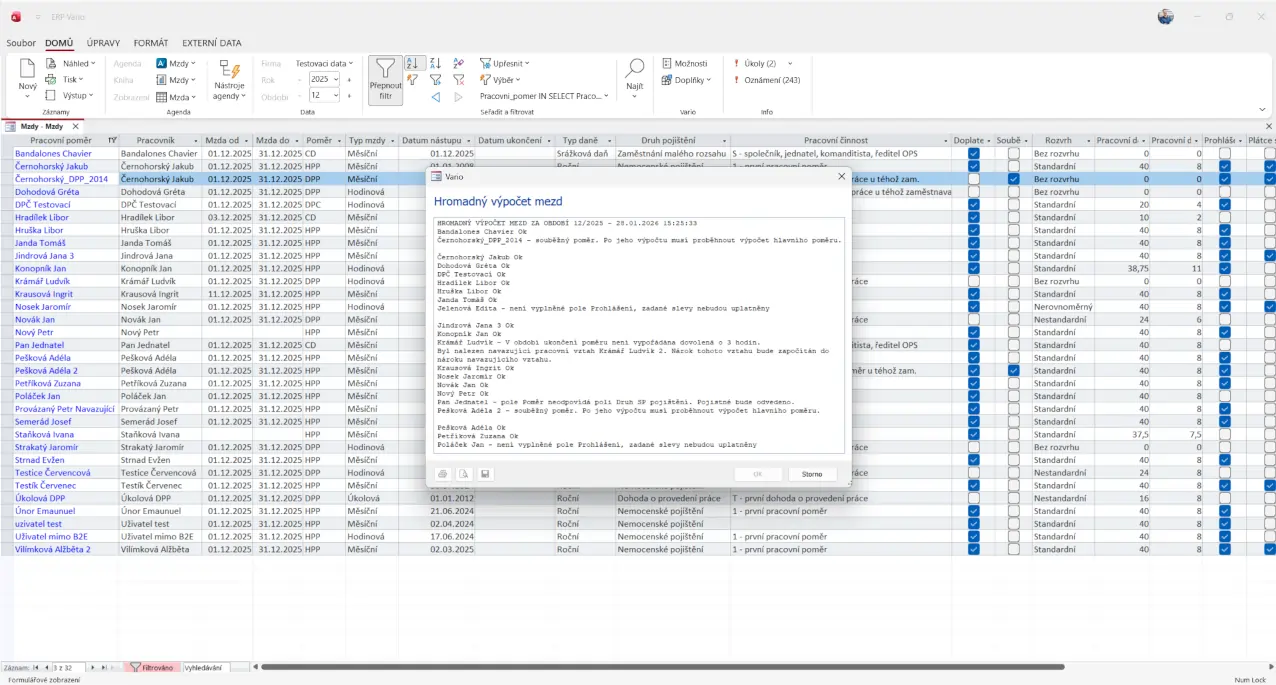Viewport: 1276px width, 685px height.
Task: Sort ascending with the A-Z icon
Action: click(412, 63)
